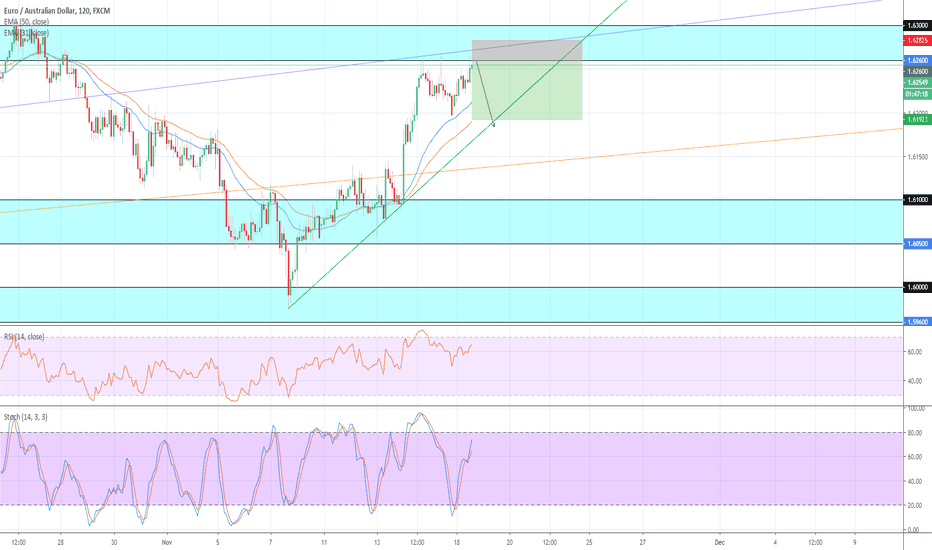The image size is (932, 550).
Task: Click the blue 1.59600 price level tag
Action: [915, 322]
